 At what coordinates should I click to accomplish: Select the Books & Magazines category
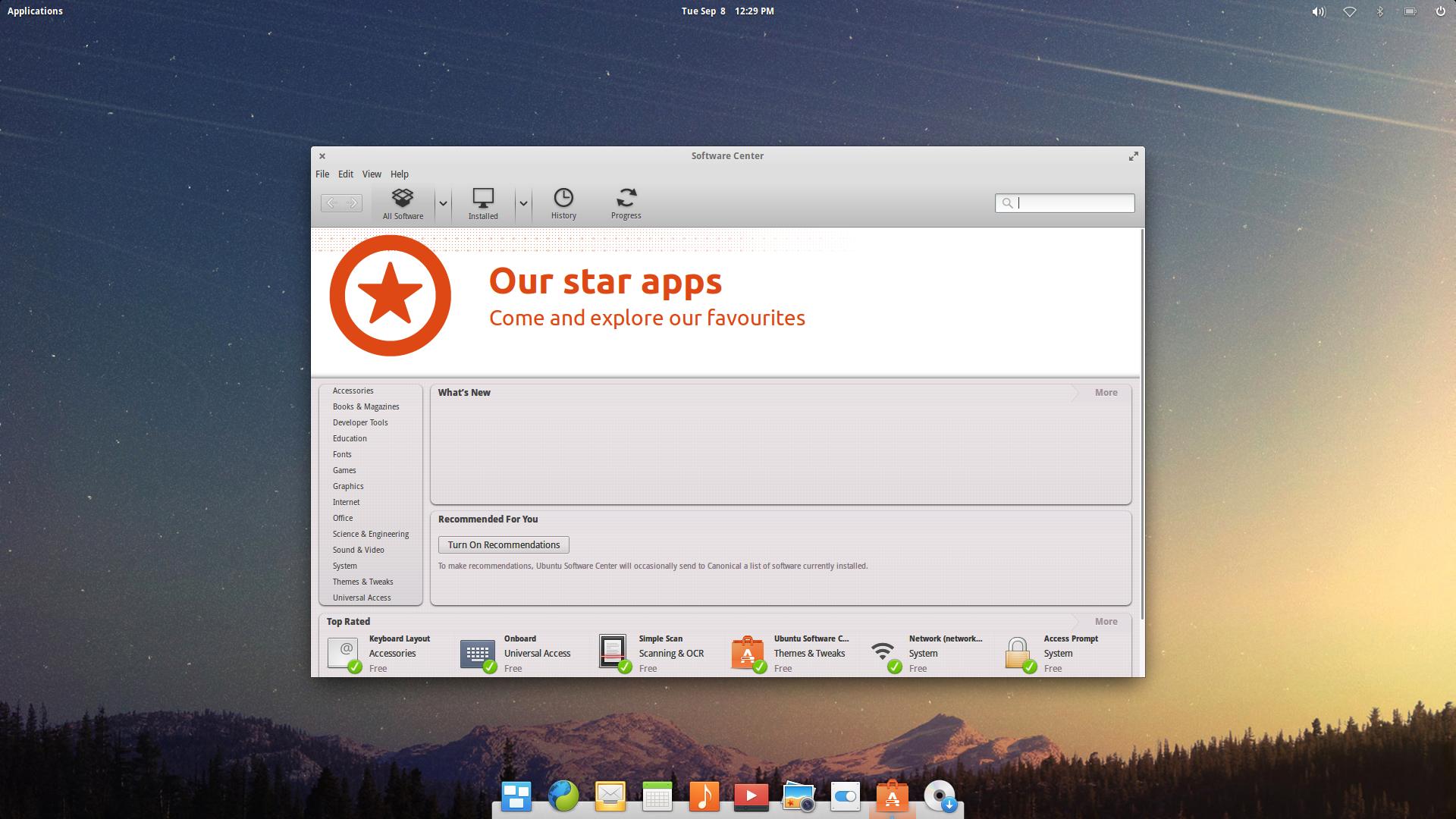pos(366,406)
